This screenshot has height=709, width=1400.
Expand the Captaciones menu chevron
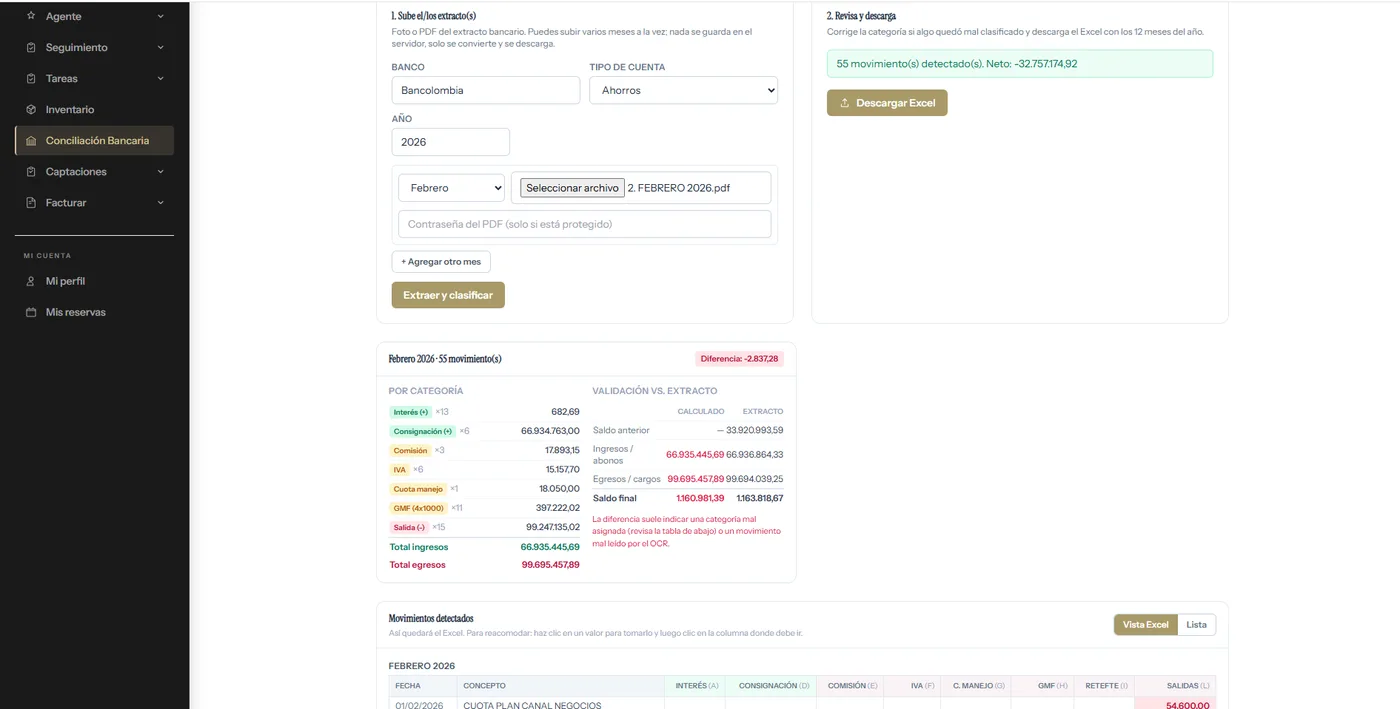(x=161, y=172)
